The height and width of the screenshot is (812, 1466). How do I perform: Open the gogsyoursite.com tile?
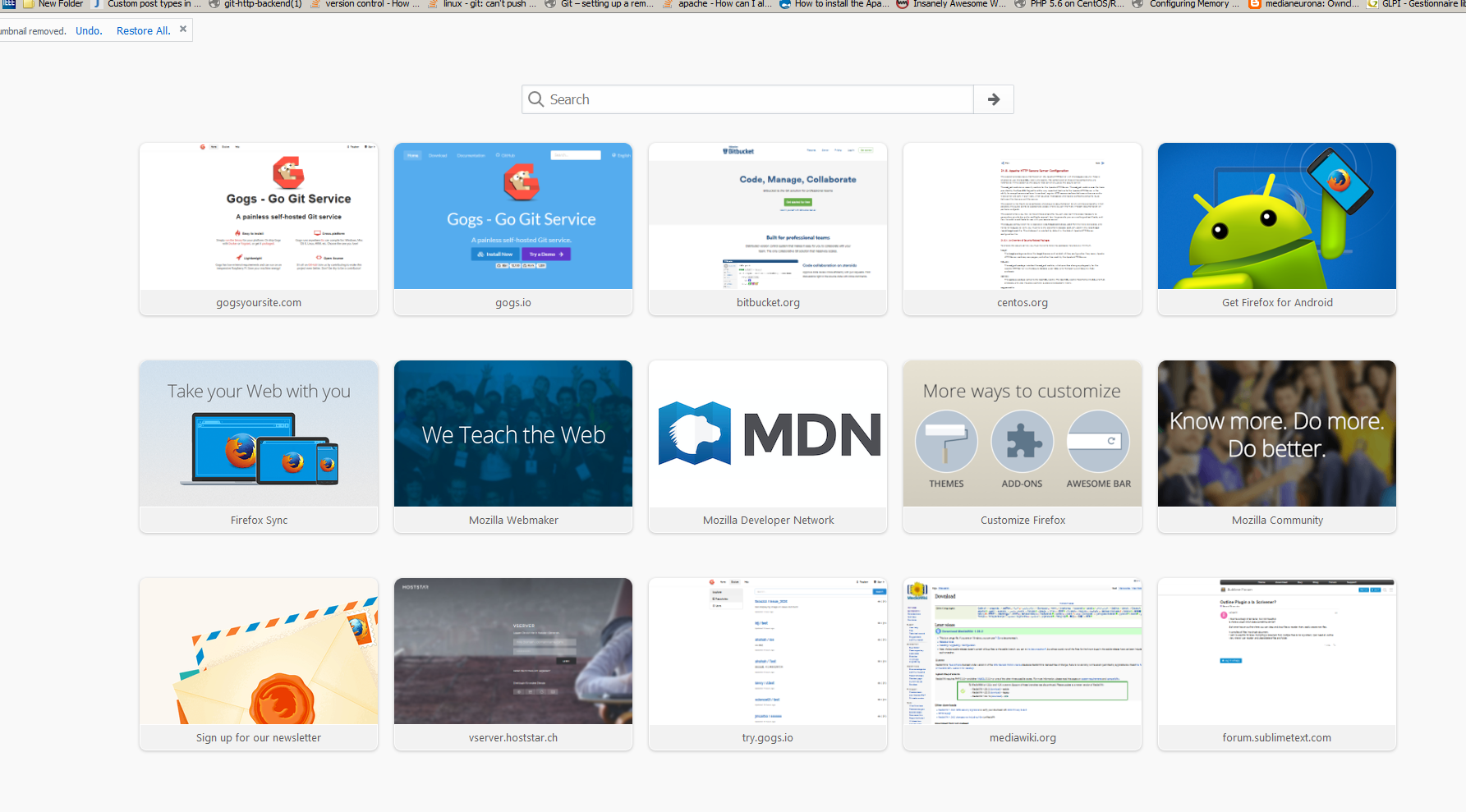(x=259, y=229)
